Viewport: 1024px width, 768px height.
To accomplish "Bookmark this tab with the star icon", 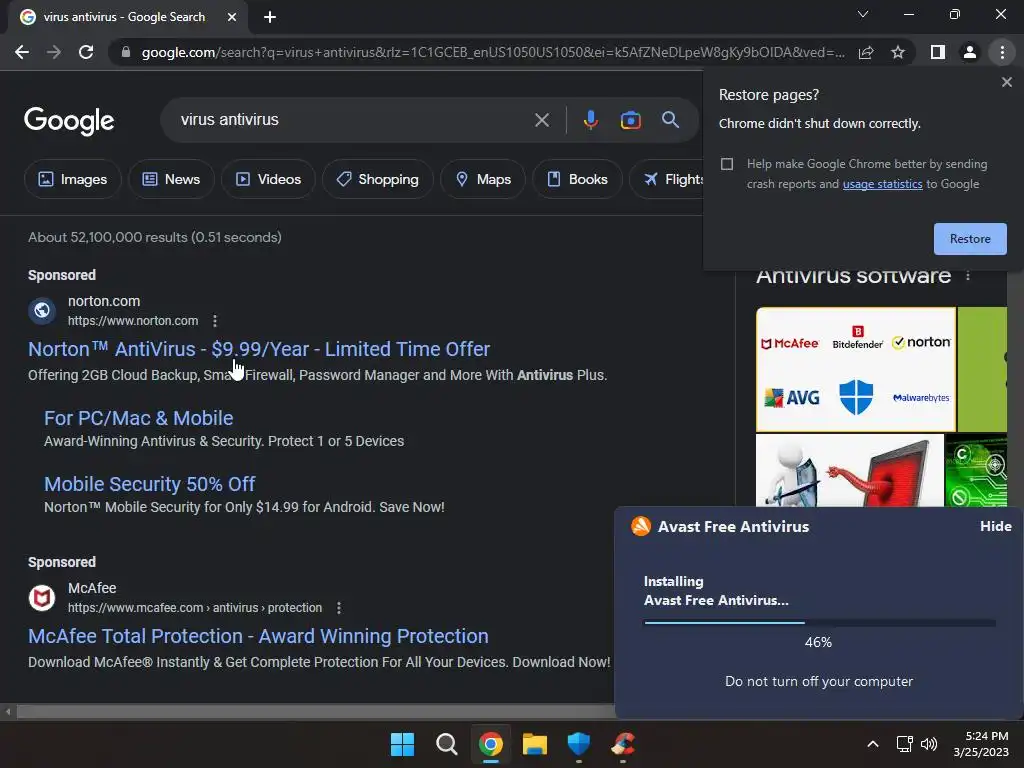I will [x=898, y=52].
